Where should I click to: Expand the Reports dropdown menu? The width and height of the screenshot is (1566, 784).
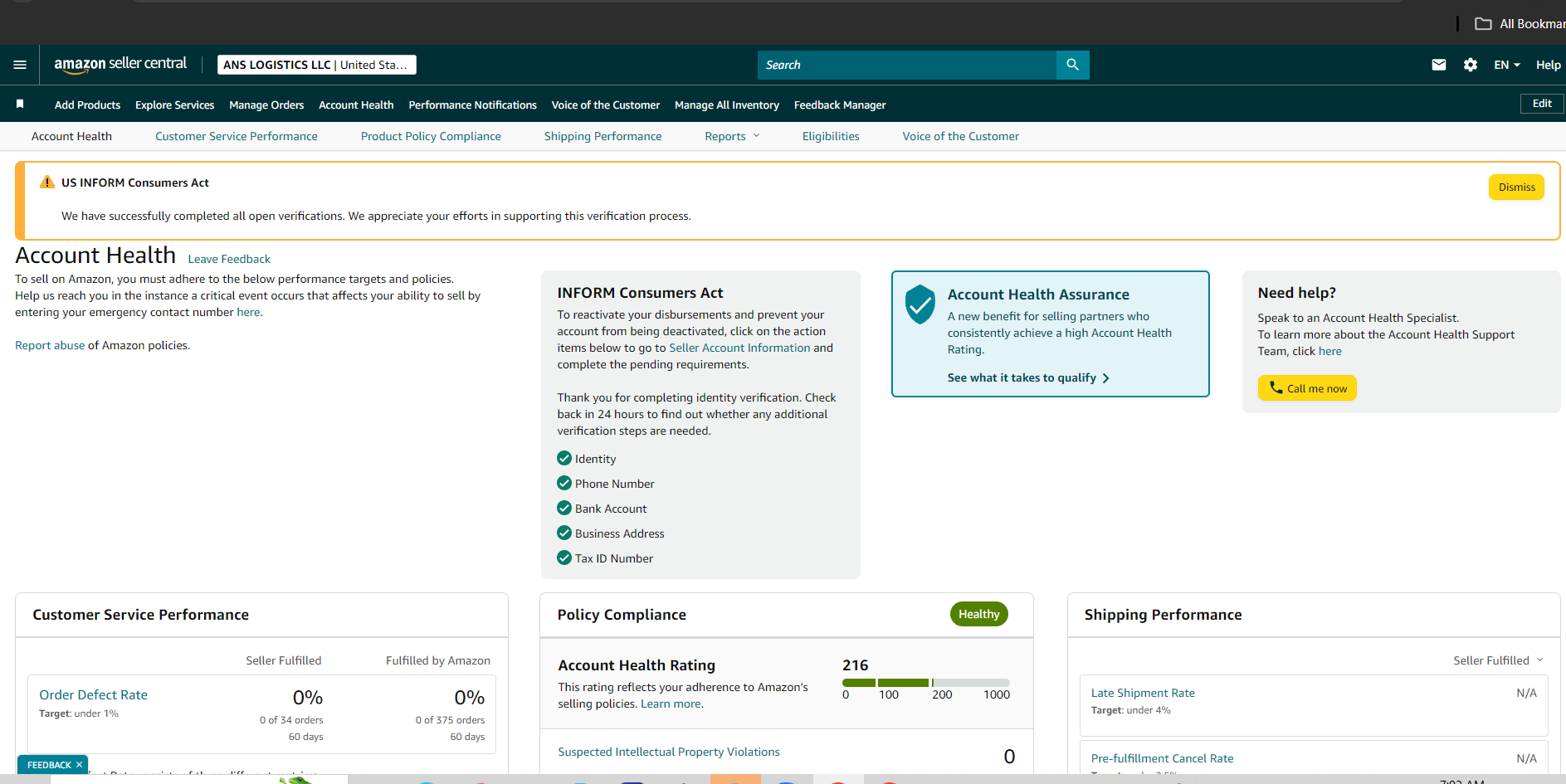pyautogui.click(x=732, y=136)
